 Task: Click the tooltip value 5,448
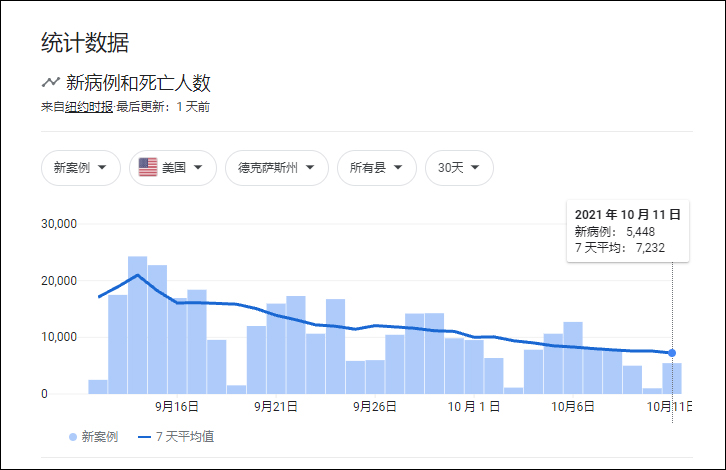(x=641, y=232)
